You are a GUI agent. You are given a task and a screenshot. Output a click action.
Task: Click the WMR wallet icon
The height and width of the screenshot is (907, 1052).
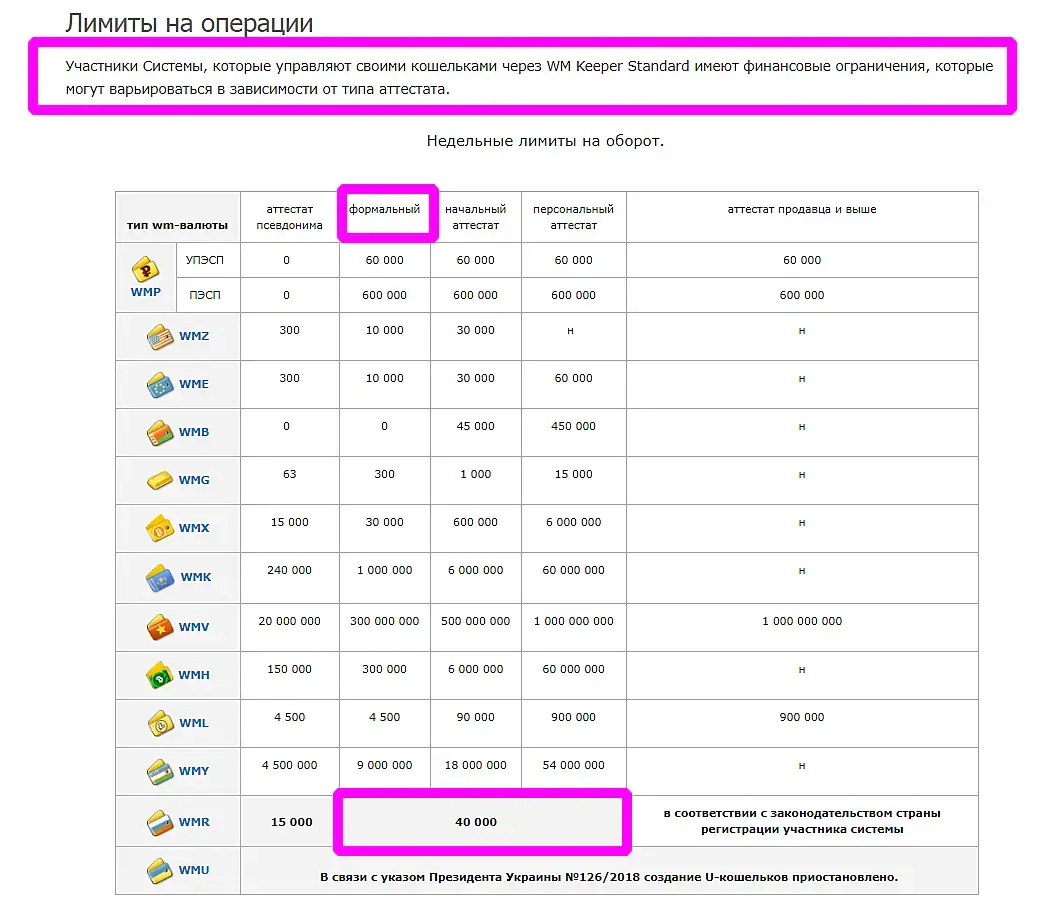click(x=160, y=822)
